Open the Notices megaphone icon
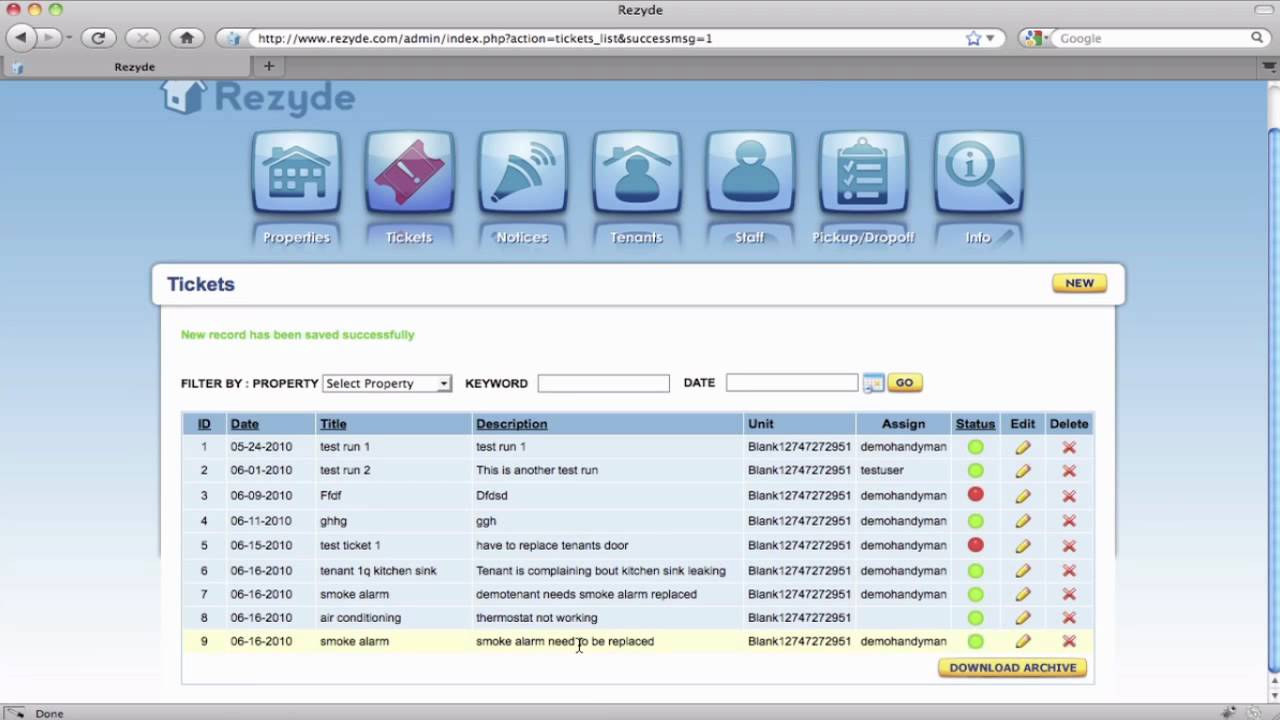Image resolution: width=1280 pixels, height=720 pixels. [523, 172]
